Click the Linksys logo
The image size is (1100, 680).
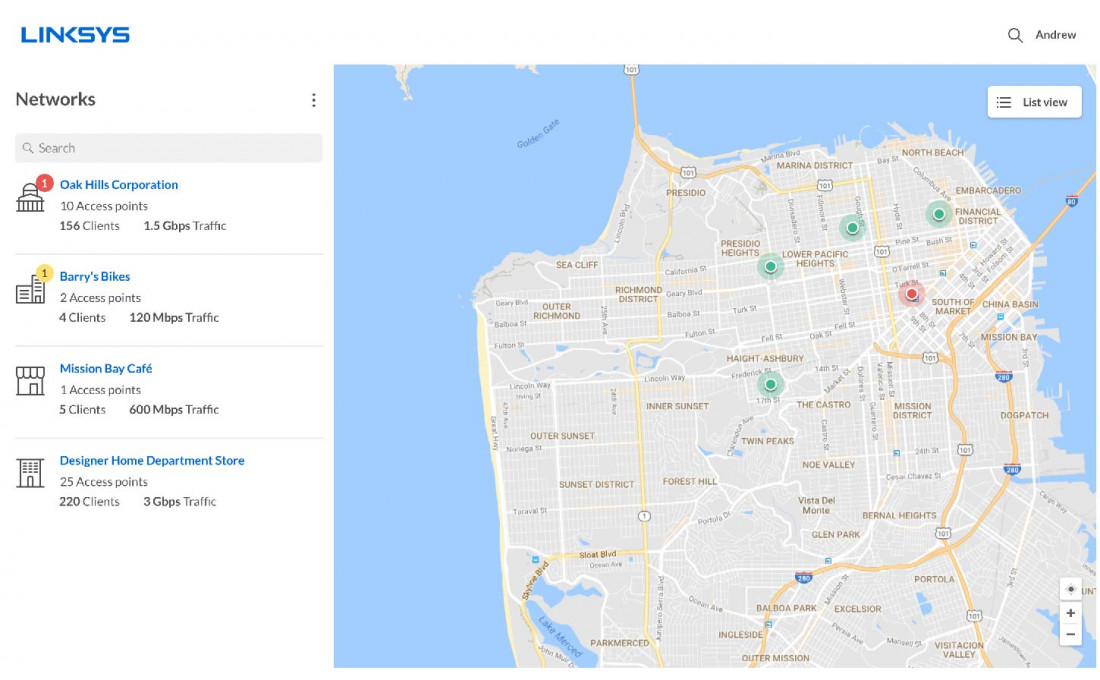75,35
